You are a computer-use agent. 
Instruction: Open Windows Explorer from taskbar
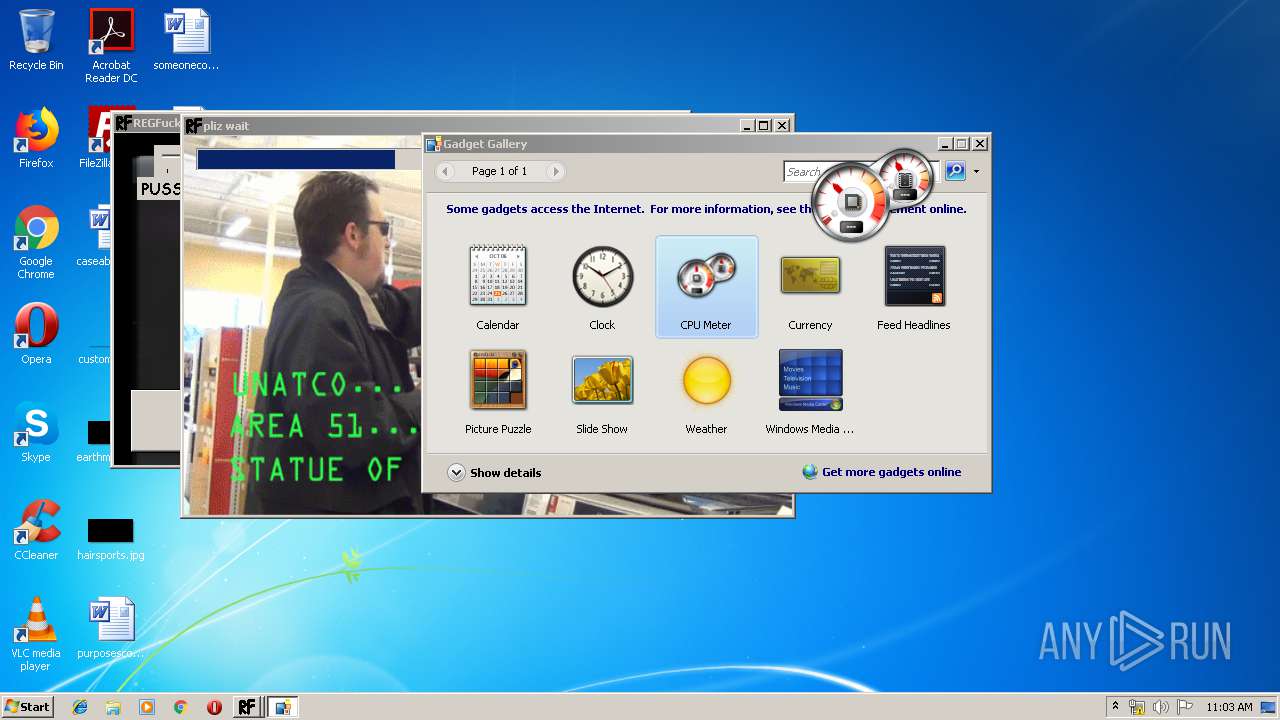[x=113, y=707]
